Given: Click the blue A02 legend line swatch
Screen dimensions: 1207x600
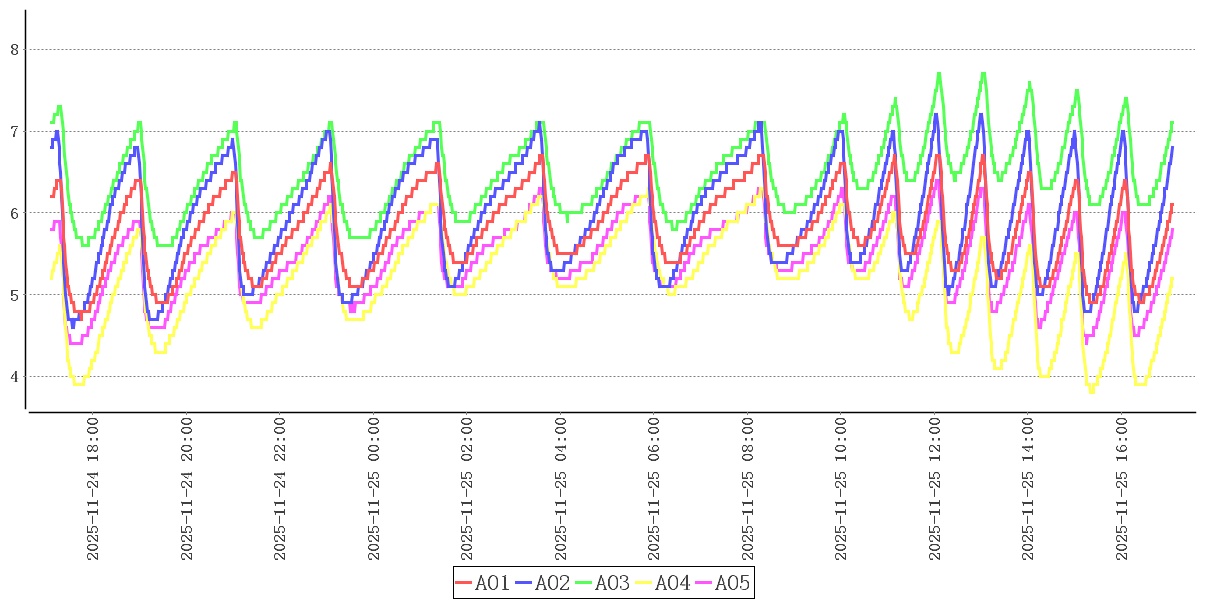Looking at the screenshot, I should pos(524,583).
